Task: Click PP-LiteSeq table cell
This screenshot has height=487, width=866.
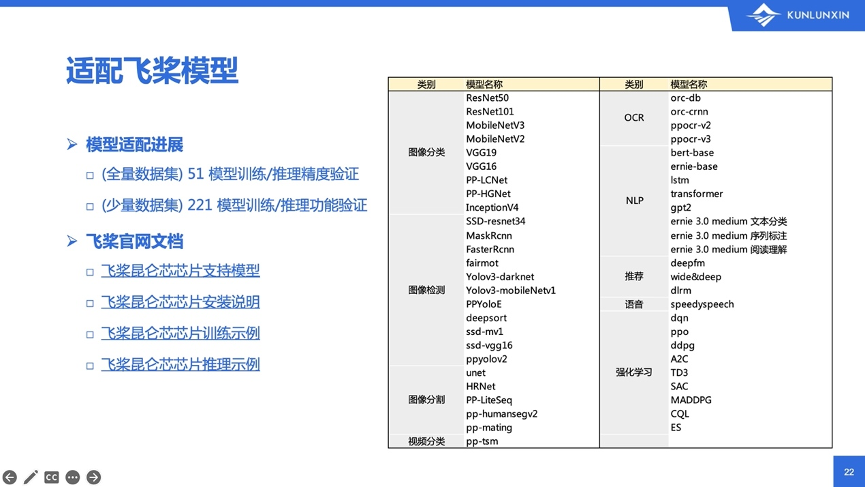Action: 489,400
